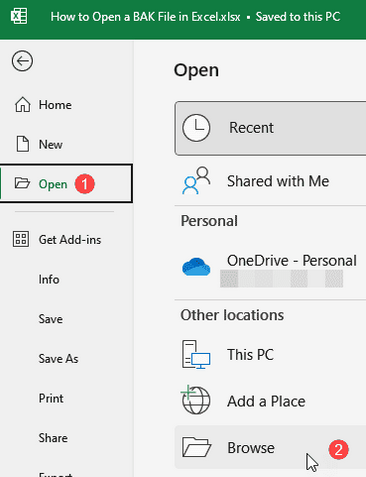Click the workbook title in title bar

(145, 17)
